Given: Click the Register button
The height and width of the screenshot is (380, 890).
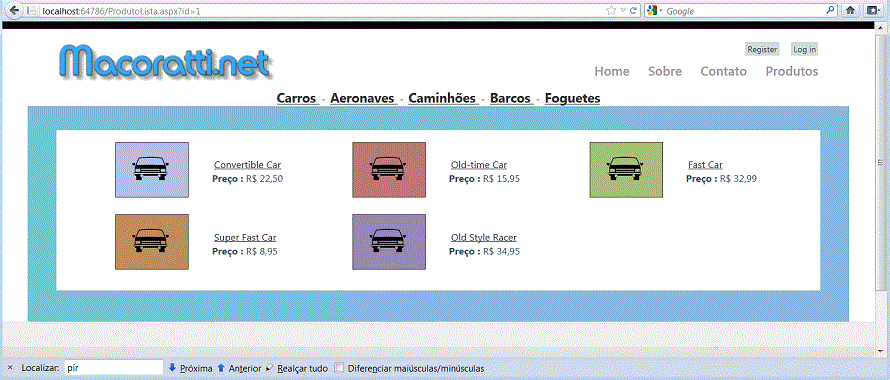Looking at the screenshot, I should click(x=762, y=49).
